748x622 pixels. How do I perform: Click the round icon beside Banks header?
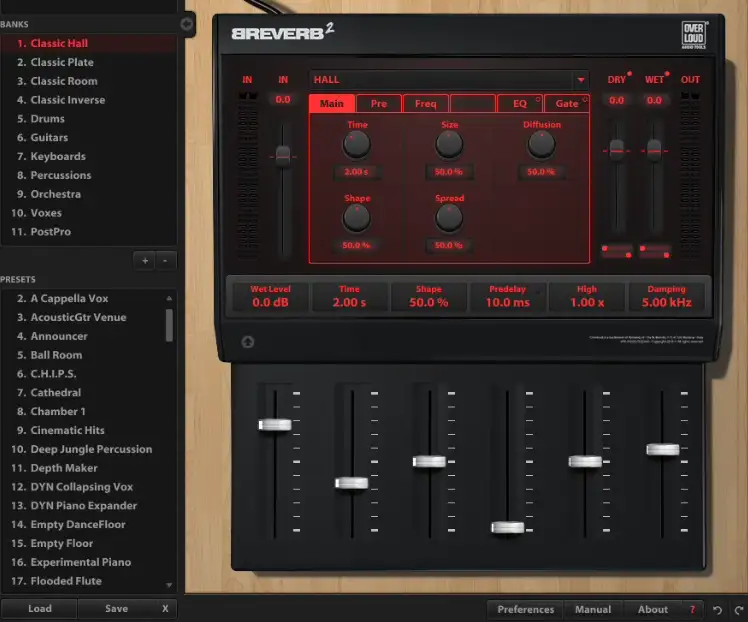[x=187, y=23]
